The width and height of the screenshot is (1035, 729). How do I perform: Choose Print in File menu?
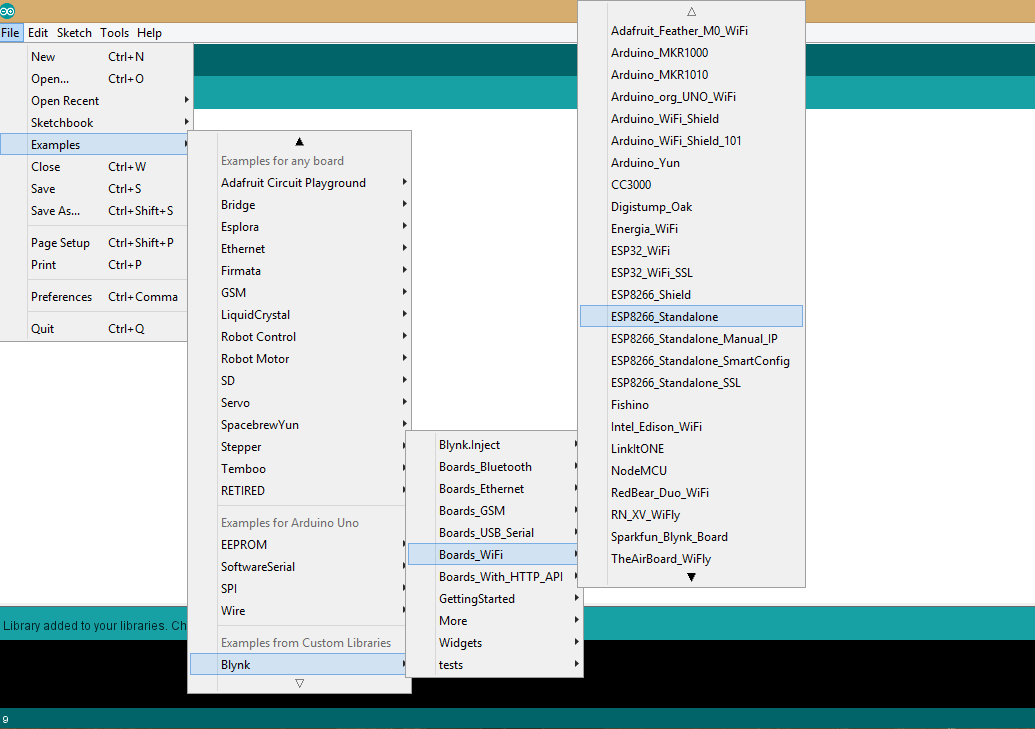coord(94,264)
